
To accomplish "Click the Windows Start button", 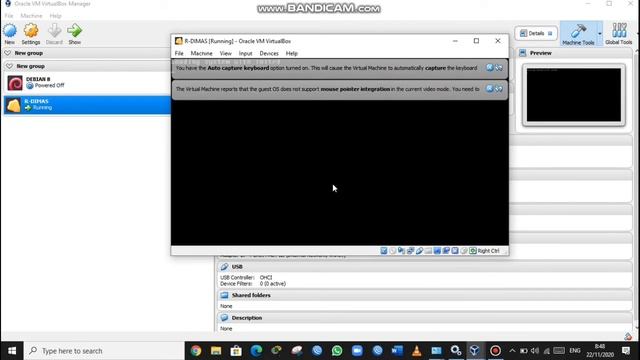I will 12,351.
